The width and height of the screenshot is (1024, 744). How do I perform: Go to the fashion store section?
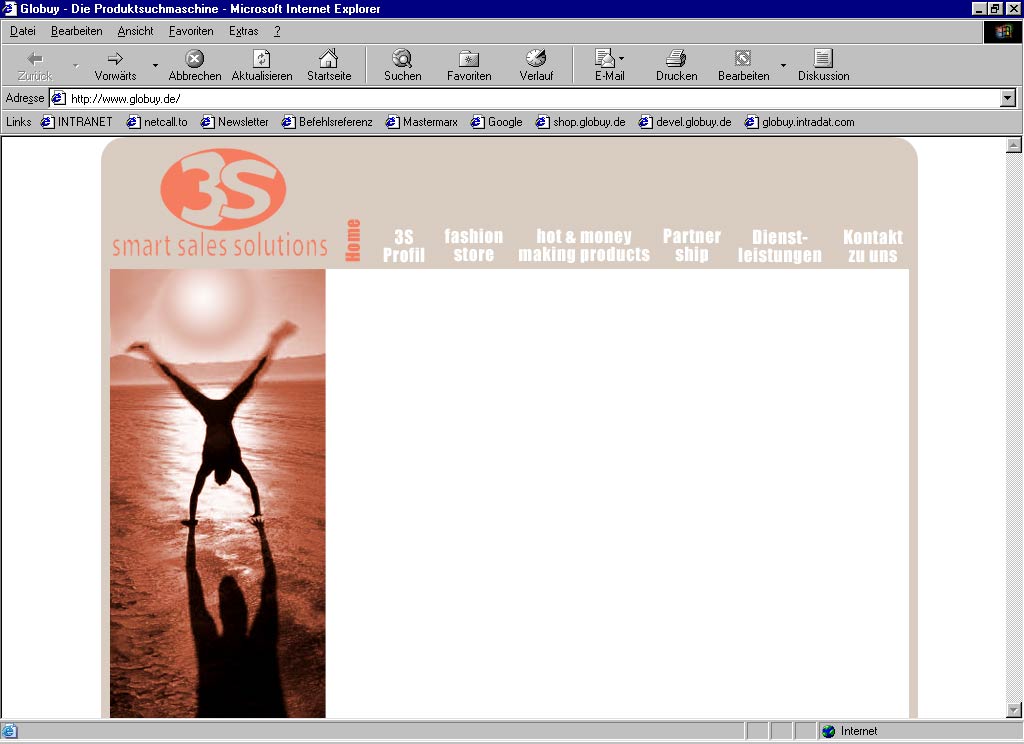[x=473, y=245]
